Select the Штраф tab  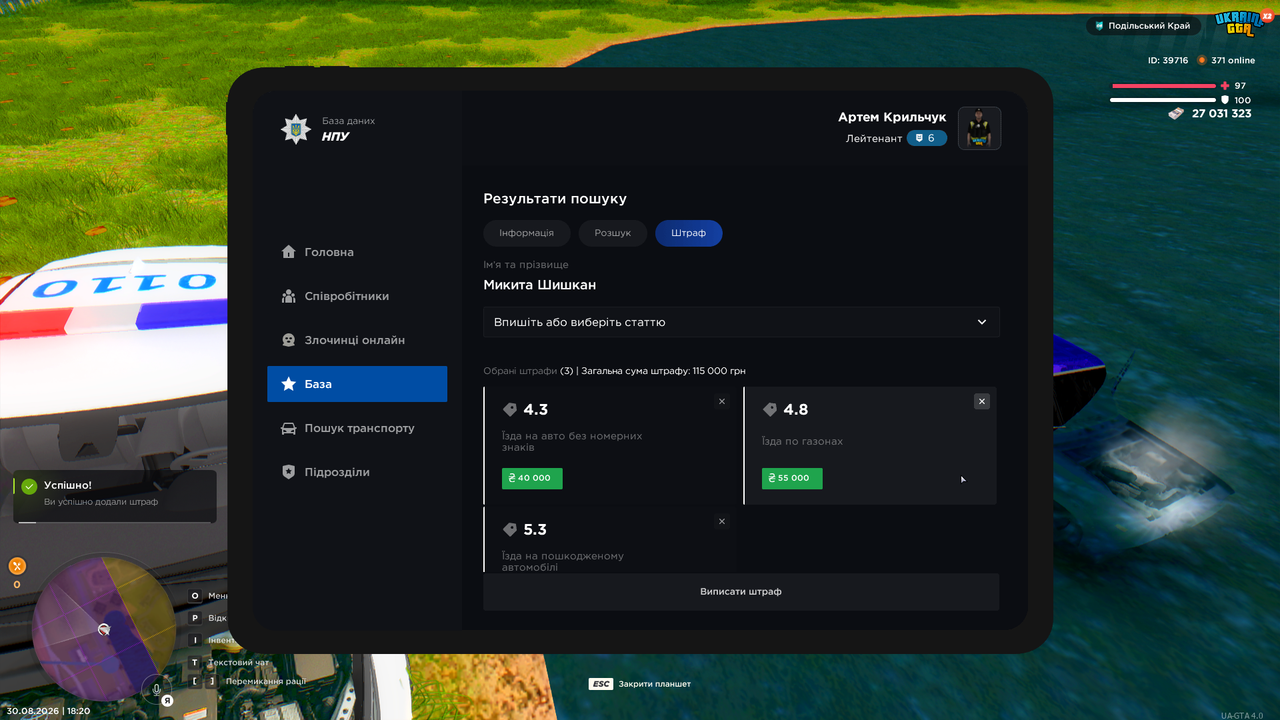[689, 233]
